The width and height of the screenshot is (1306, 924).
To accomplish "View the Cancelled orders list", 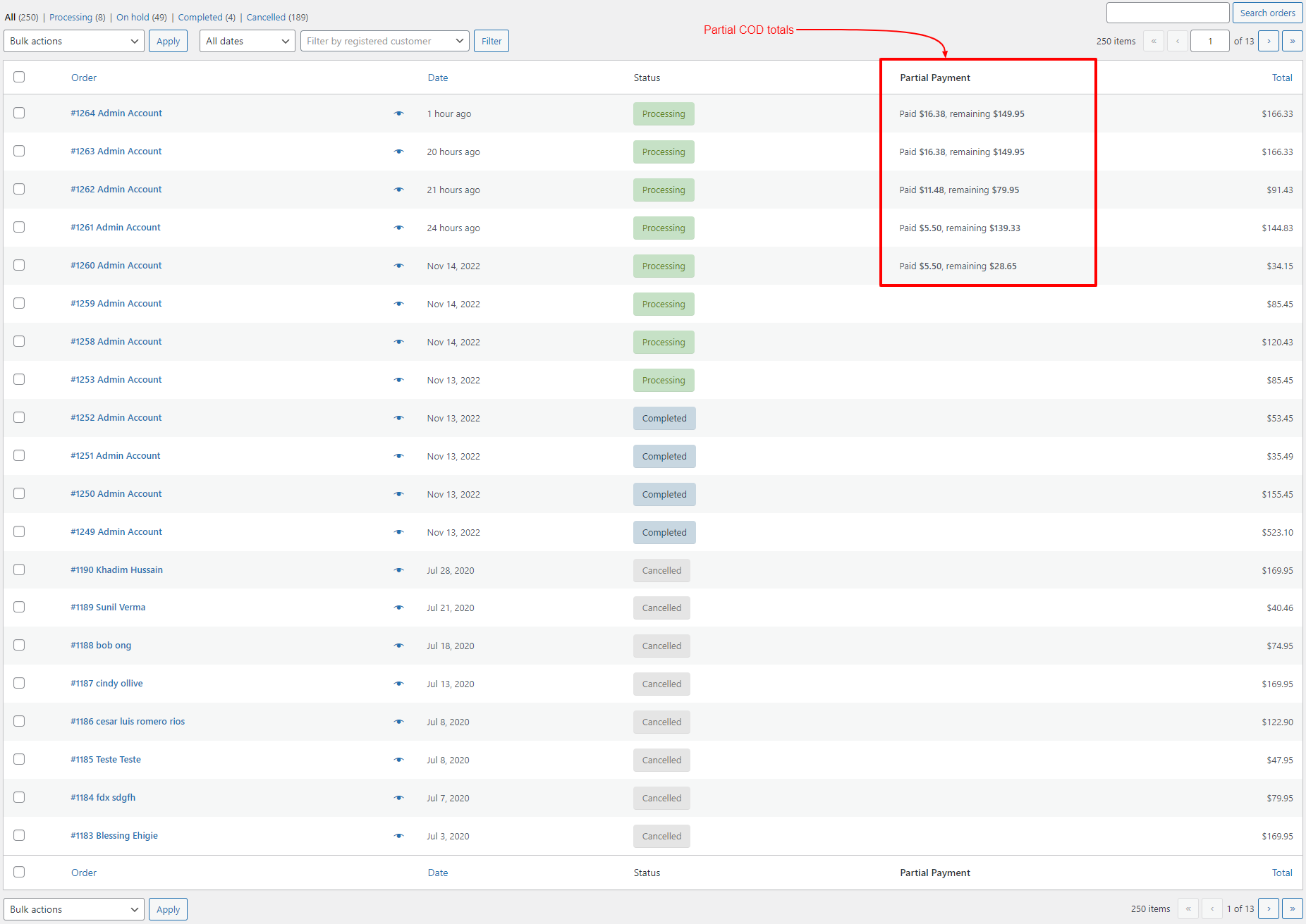I will 267,17.
